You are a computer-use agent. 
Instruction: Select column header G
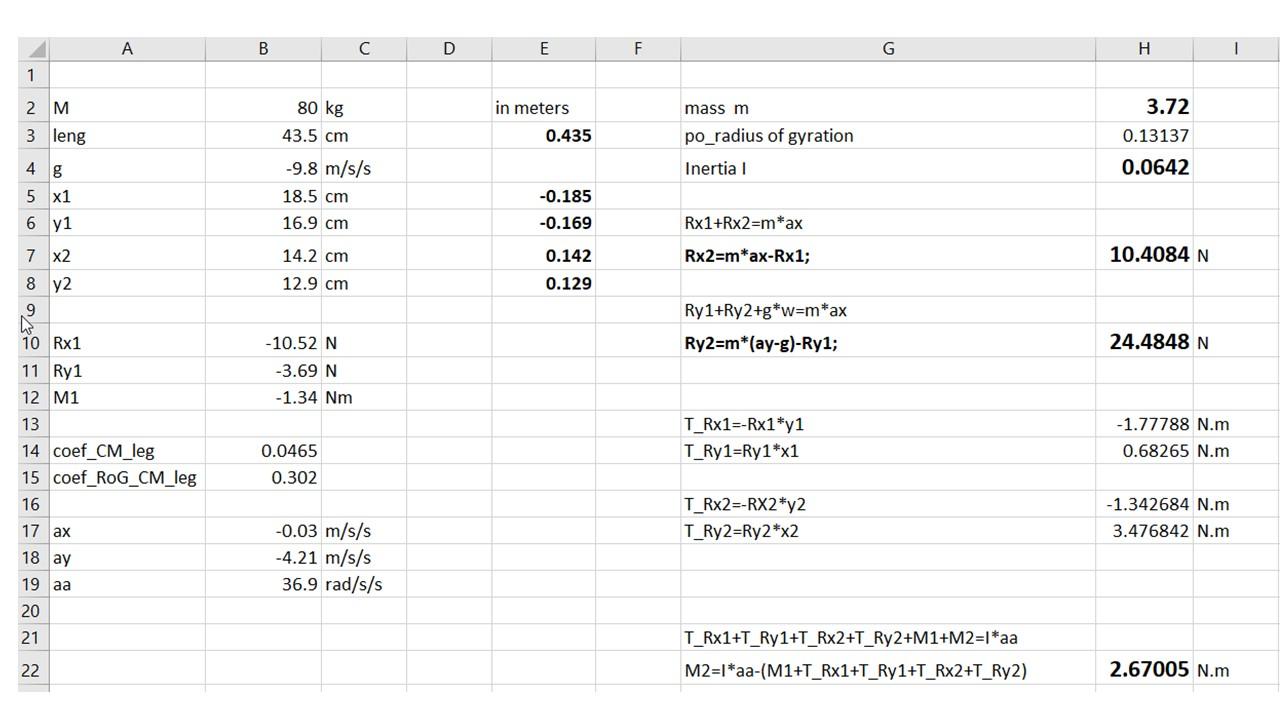pos(887,47)
